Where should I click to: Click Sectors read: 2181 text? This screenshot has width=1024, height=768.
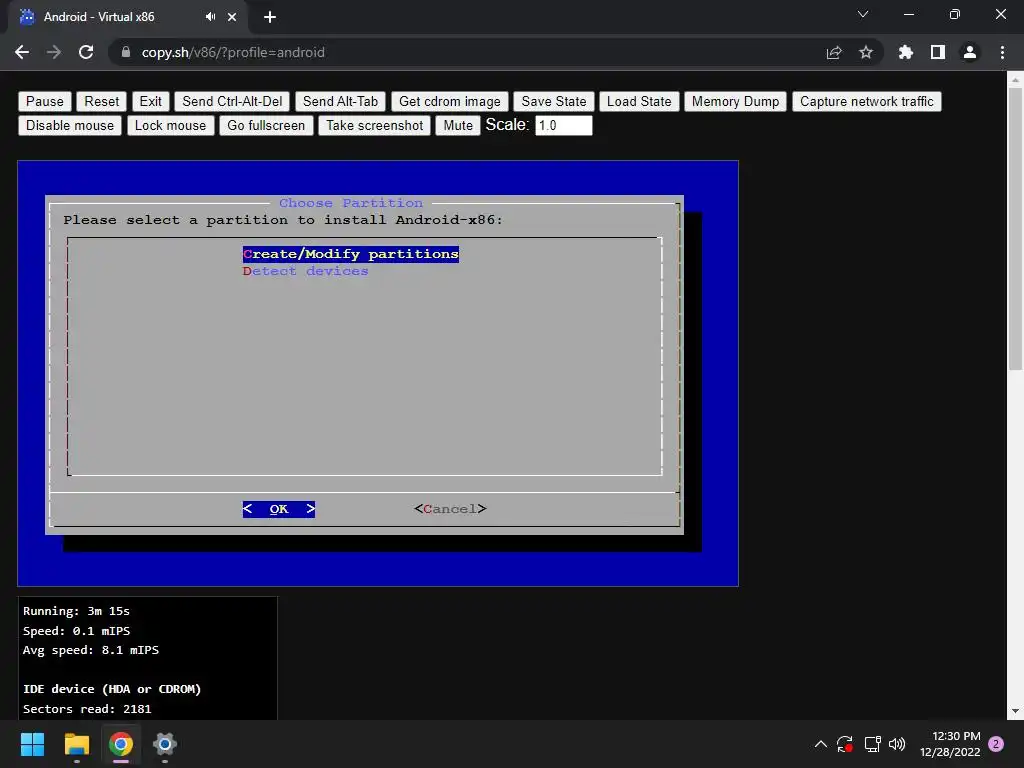point(87,709)
